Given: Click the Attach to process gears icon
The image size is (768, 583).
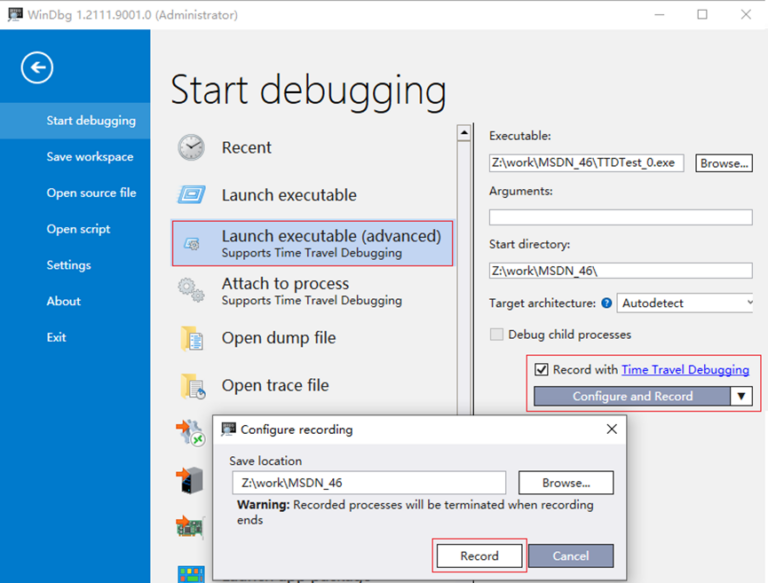Looking at the screenshot, I should pyautogui.click(x=191, y=291).
